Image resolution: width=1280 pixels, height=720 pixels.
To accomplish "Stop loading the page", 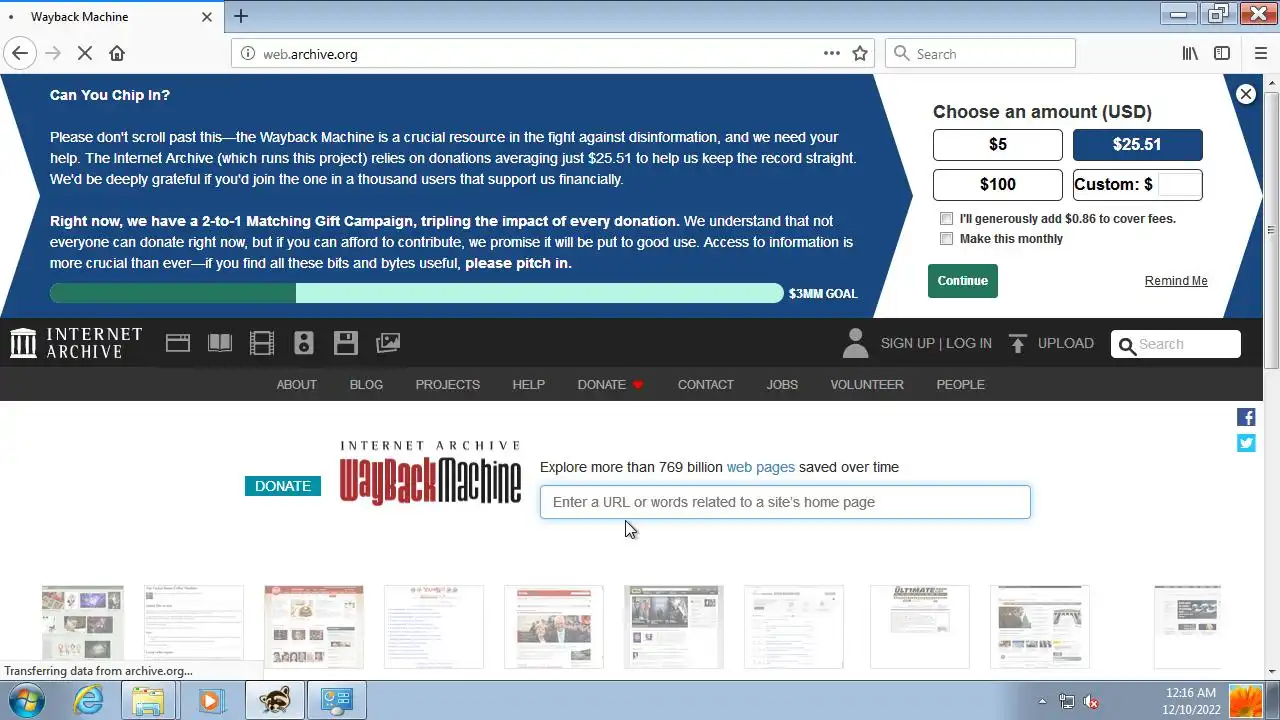I will (85, 54).
